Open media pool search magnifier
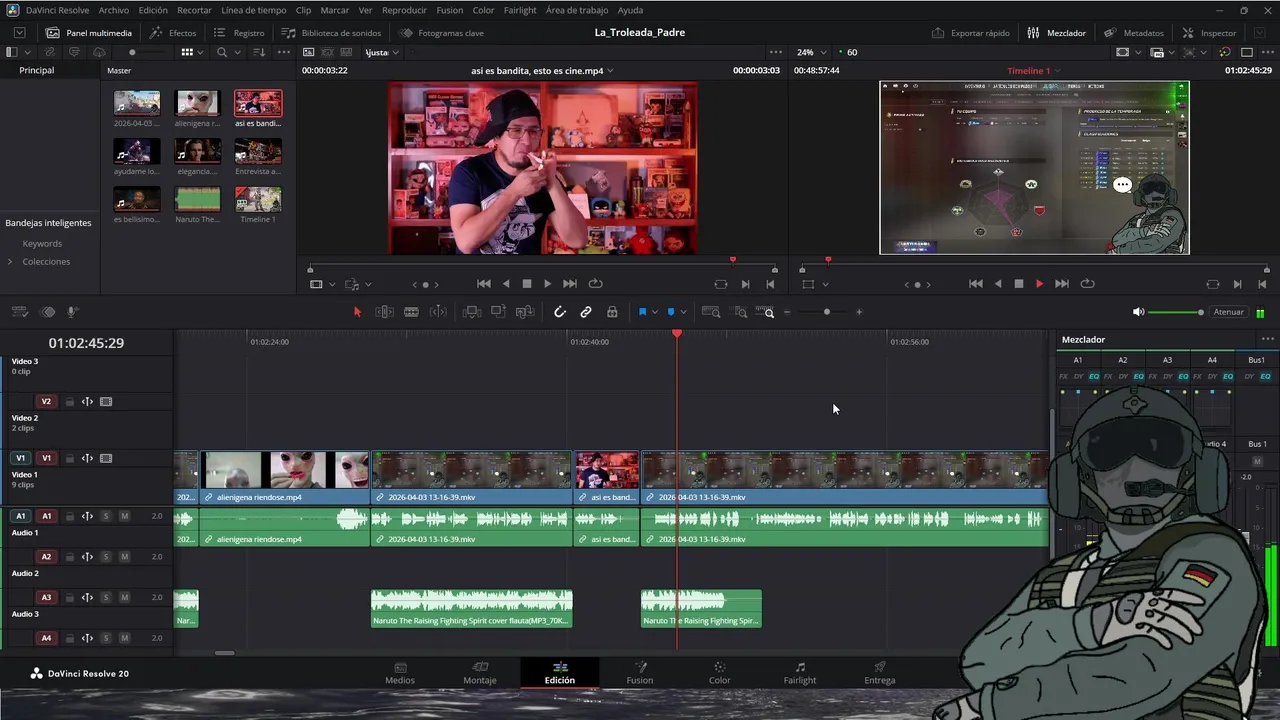 coord(222,52)
